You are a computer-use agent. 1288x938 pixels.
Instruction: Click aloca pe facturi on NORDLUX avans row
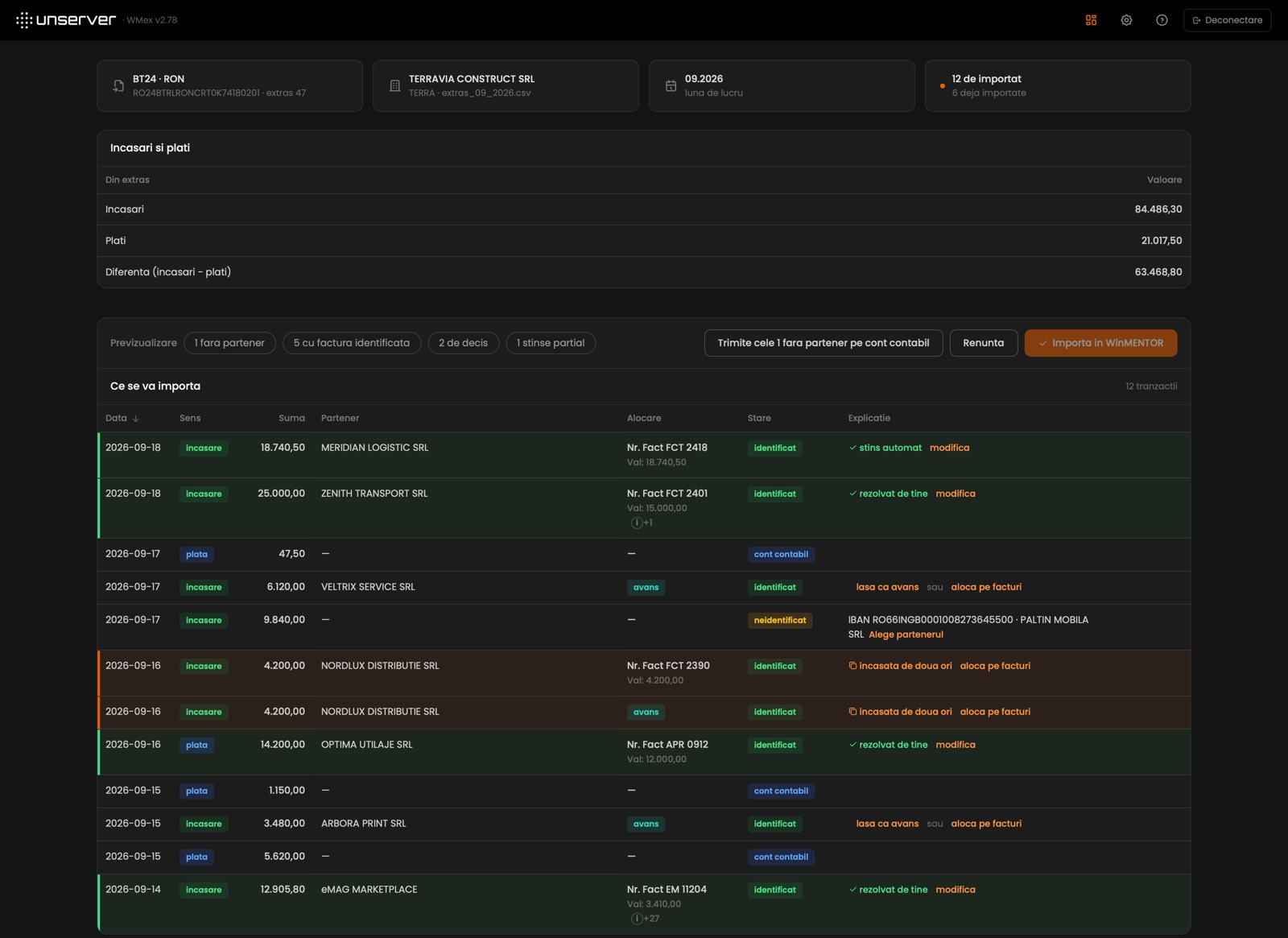[x=995, y=712]
